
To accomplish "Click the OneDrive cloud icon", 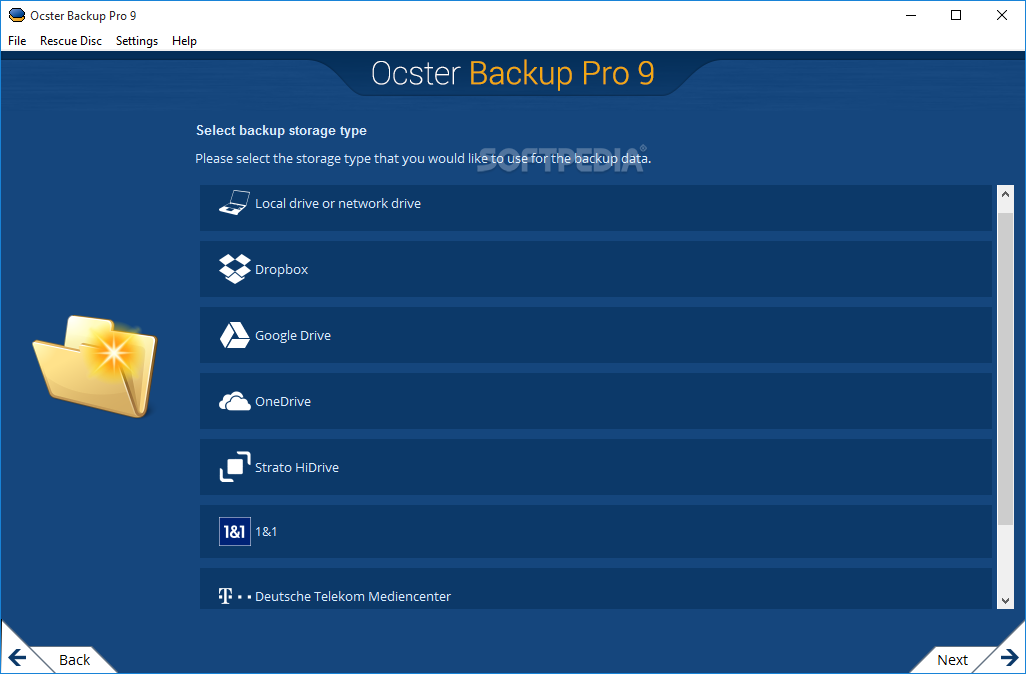I will pyautogui.click(x=234, y=401).
